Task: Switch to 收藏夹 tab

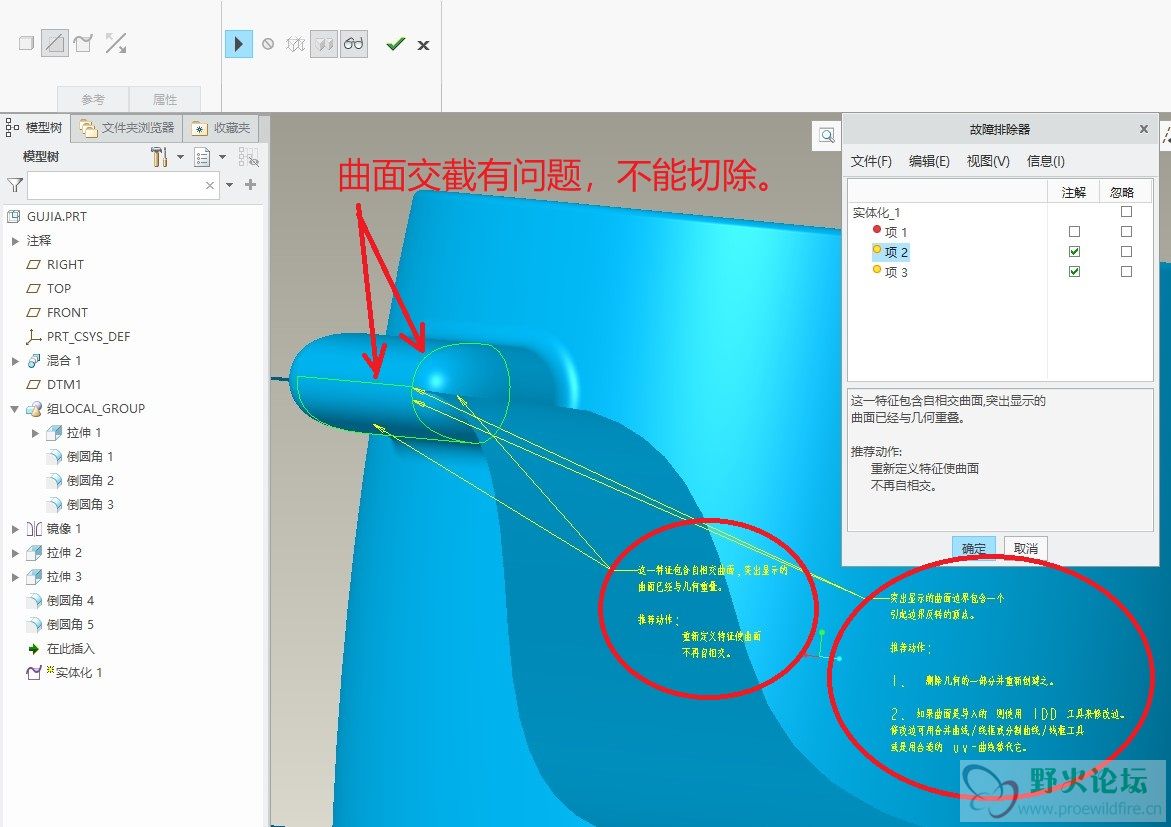Action: point(222,128)
